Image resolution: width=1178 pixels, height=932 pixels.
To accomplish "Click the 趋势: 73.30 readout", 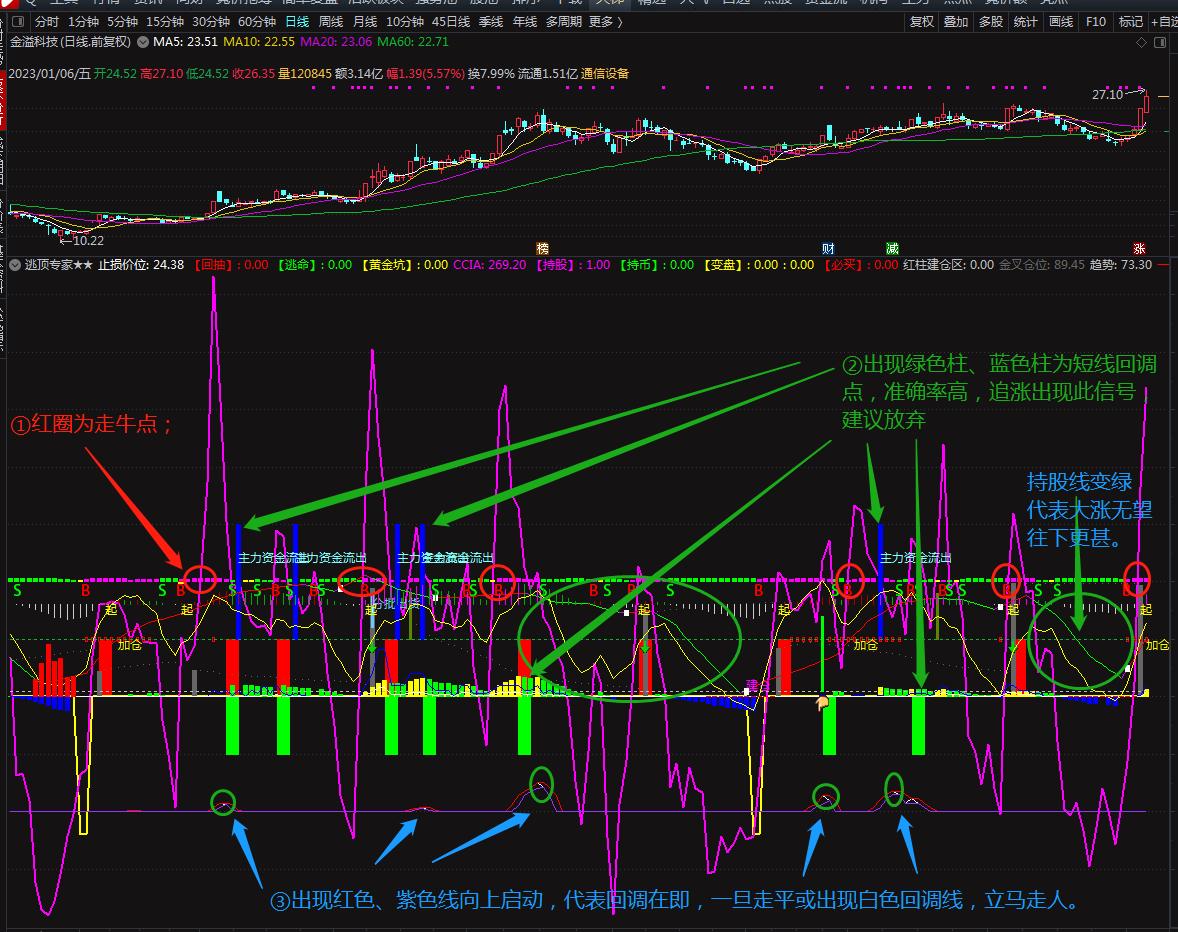I will point(1121,264).
